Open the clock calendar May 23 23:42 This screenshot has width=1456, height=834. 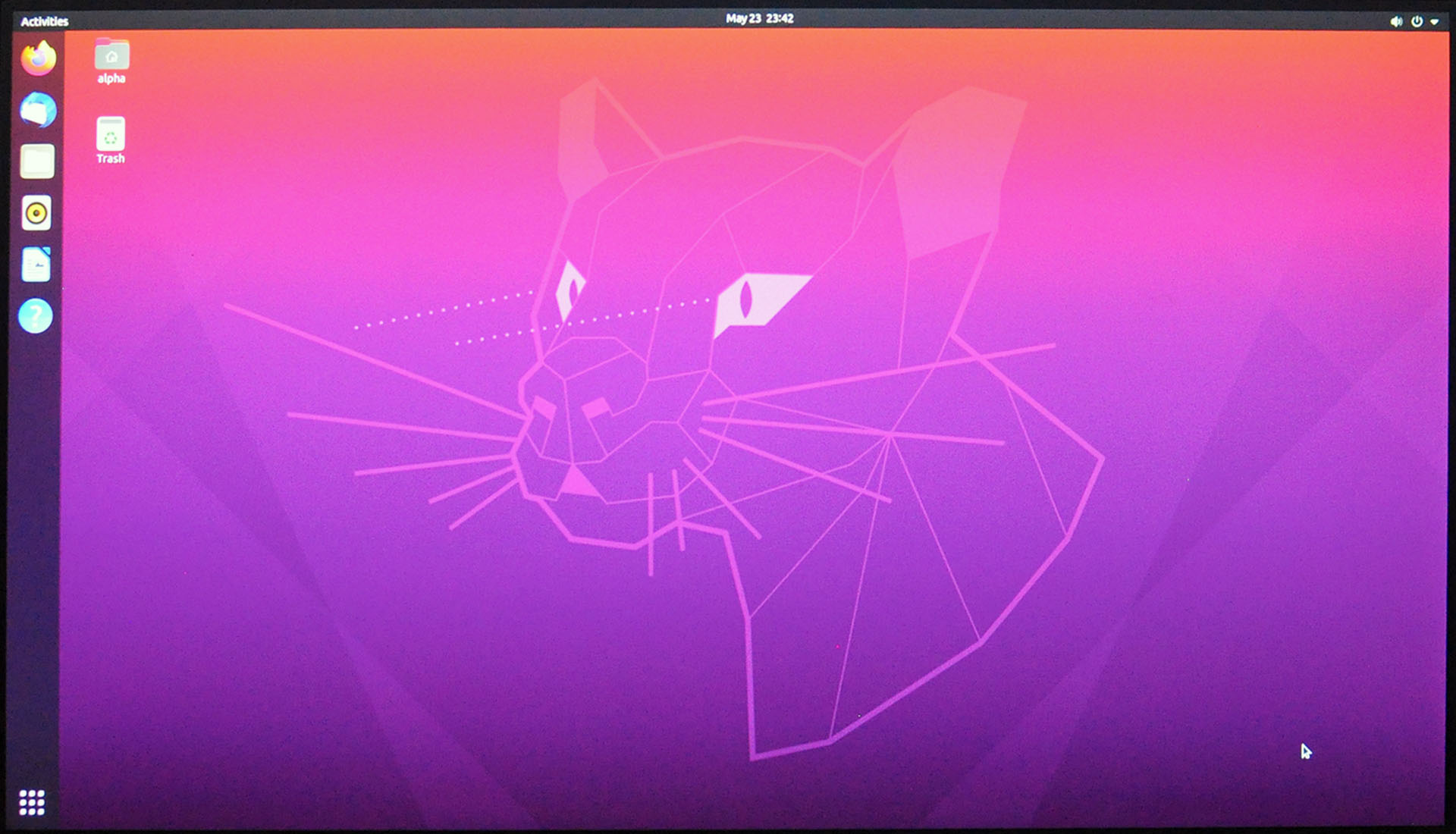(759, 18)
